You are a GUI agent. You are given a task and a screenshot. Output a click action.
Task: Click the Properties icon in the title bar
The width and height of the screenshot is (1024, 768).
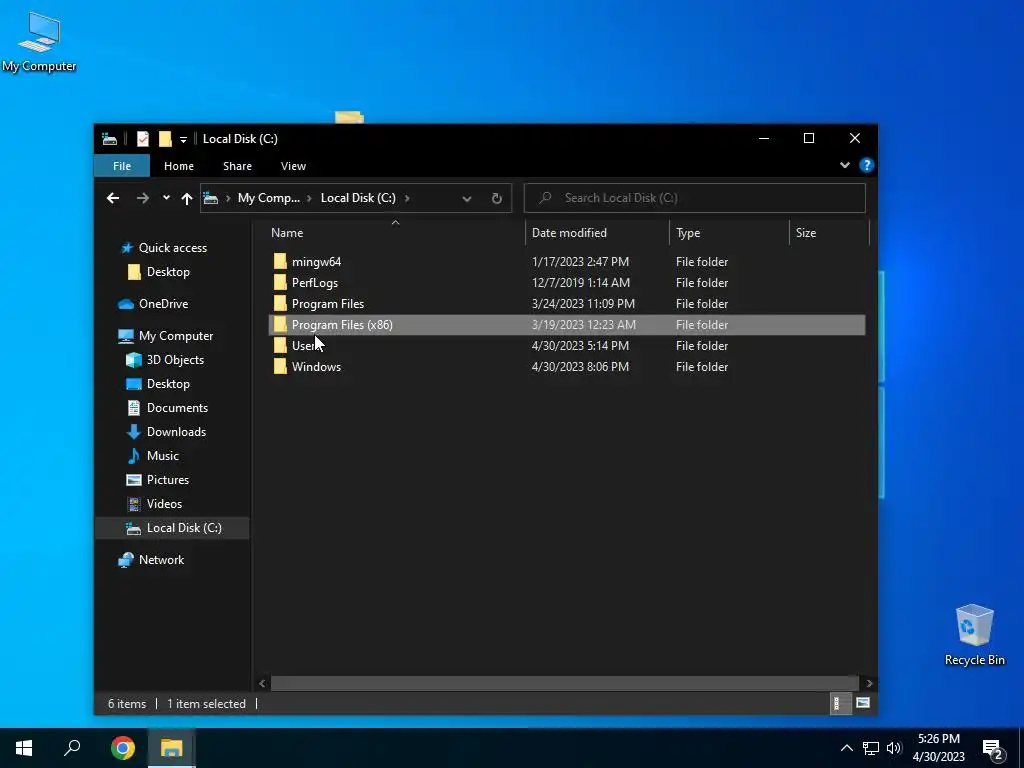142,138
